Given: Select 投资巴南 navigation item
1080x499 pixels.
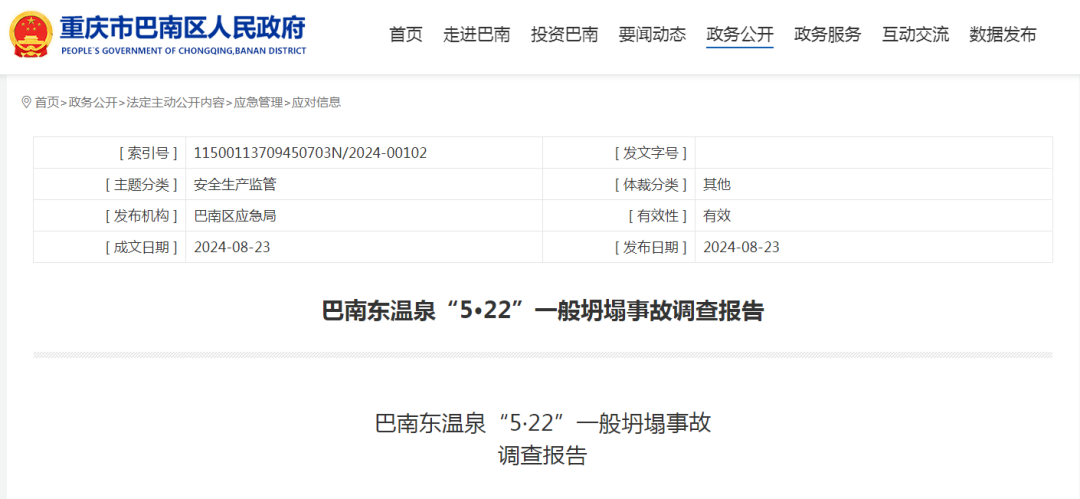Looking at the screenshot, I should click(565, 34).
